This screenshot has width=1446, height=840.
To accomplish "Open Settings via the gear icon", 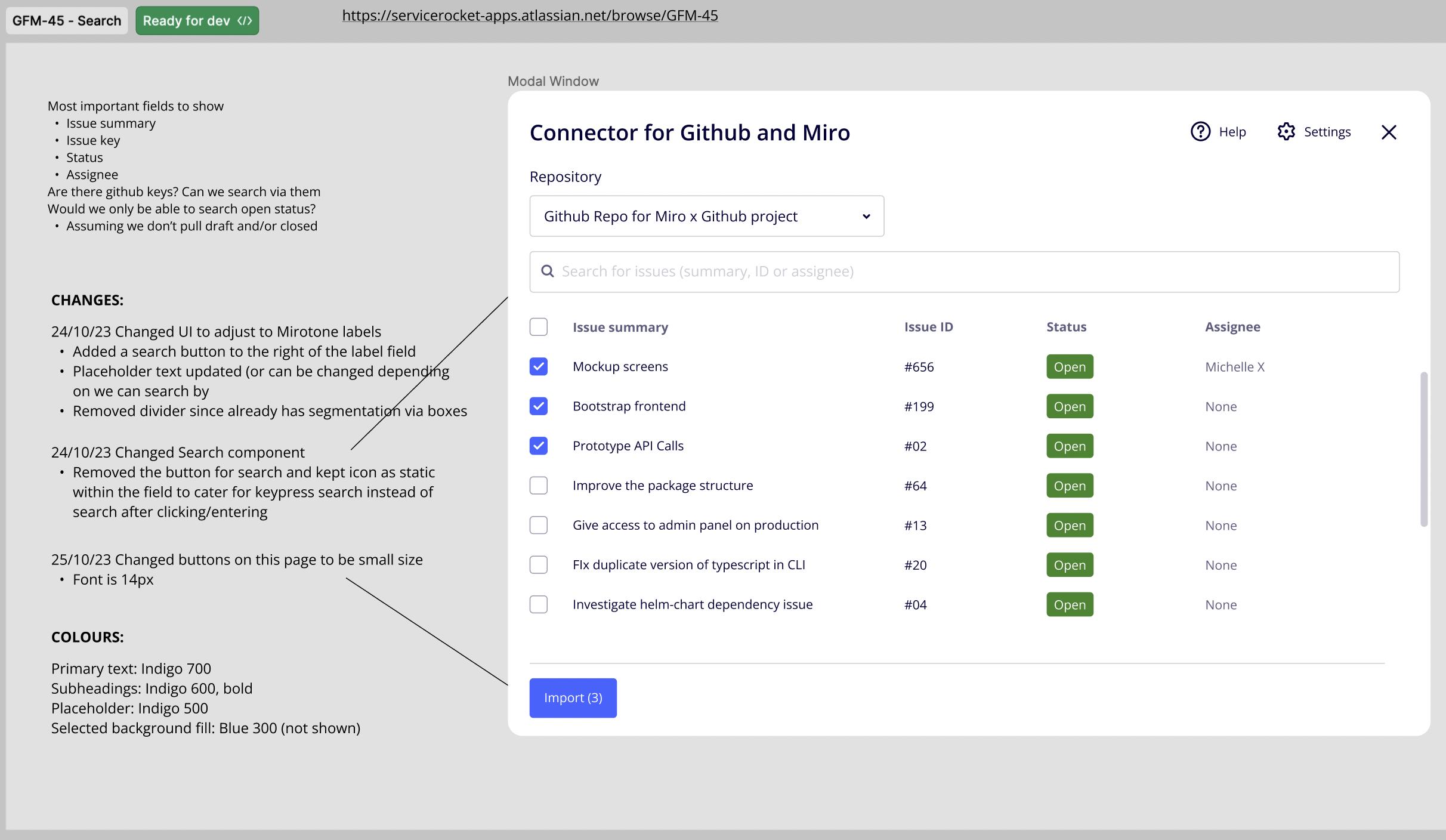I will pyautogui.click(x=1286, y=131).
